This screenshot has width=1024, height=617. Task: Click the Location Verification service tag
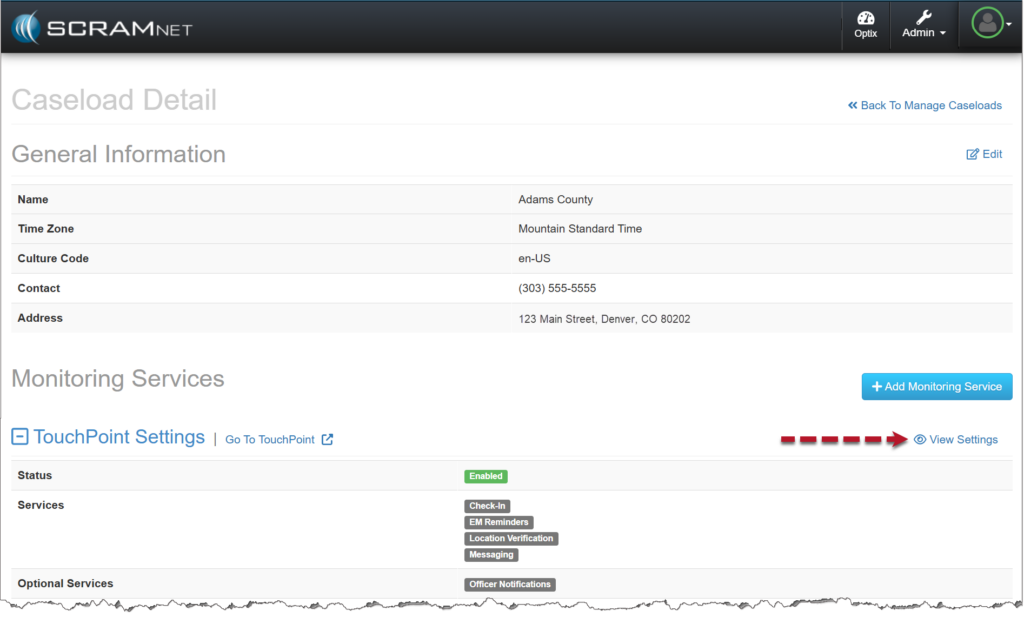tap(511, 538)
